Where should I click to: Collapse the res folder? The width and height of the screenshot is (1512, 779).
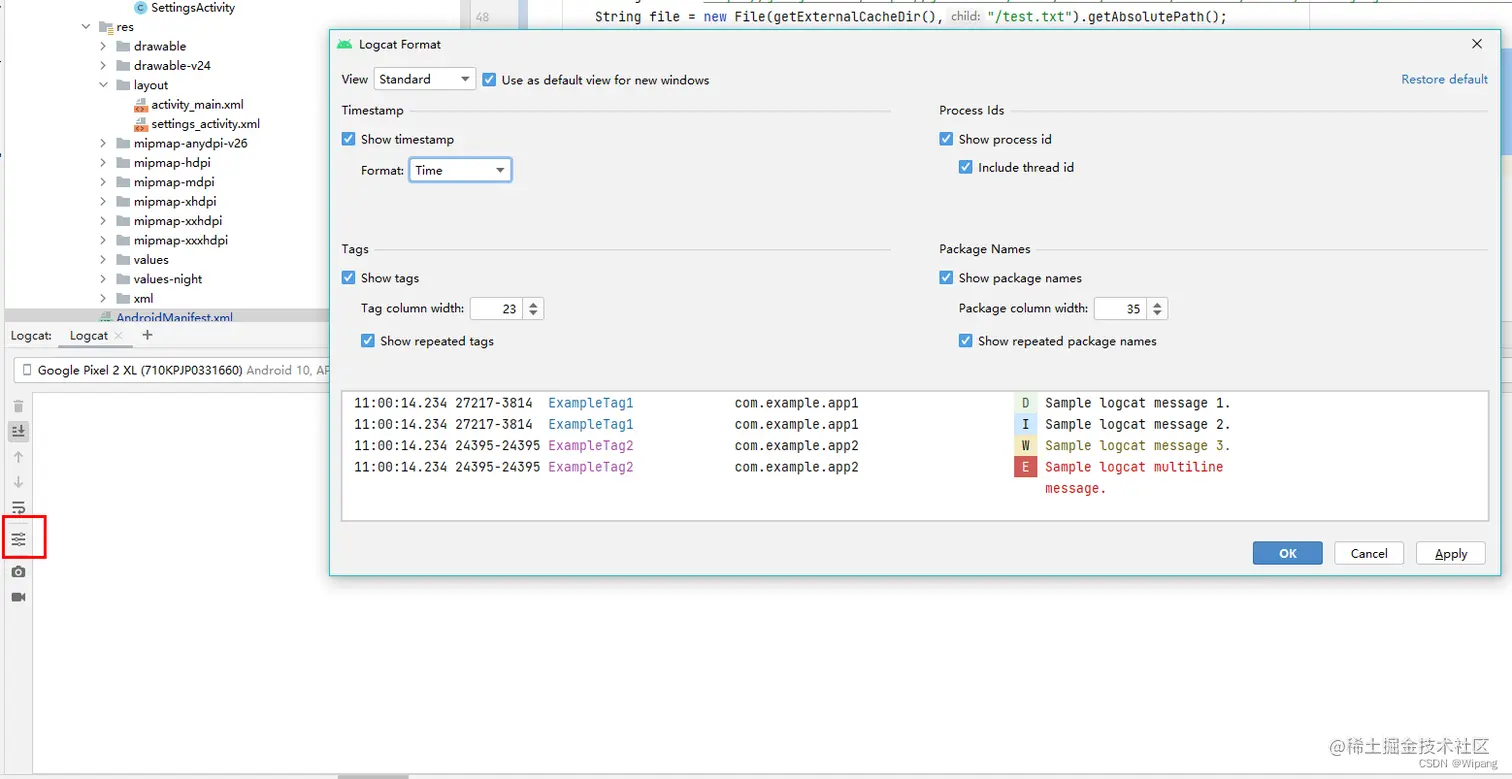[x=87, y=27]
